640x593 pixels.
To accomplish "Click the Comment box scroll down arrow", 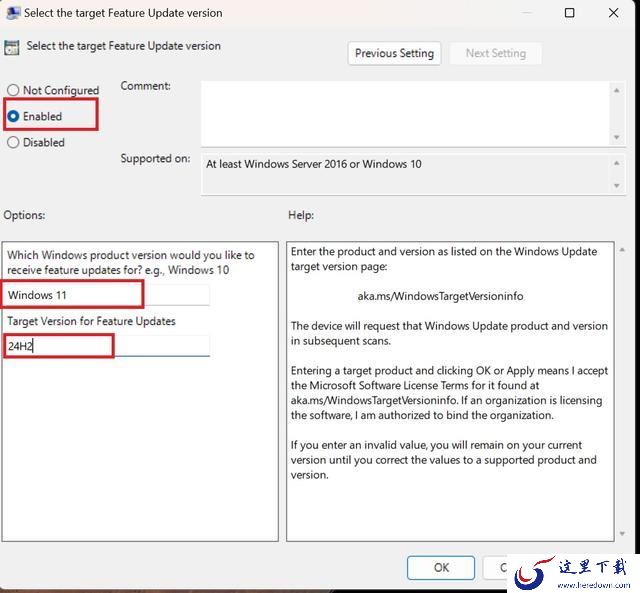I will click(617, 137).
